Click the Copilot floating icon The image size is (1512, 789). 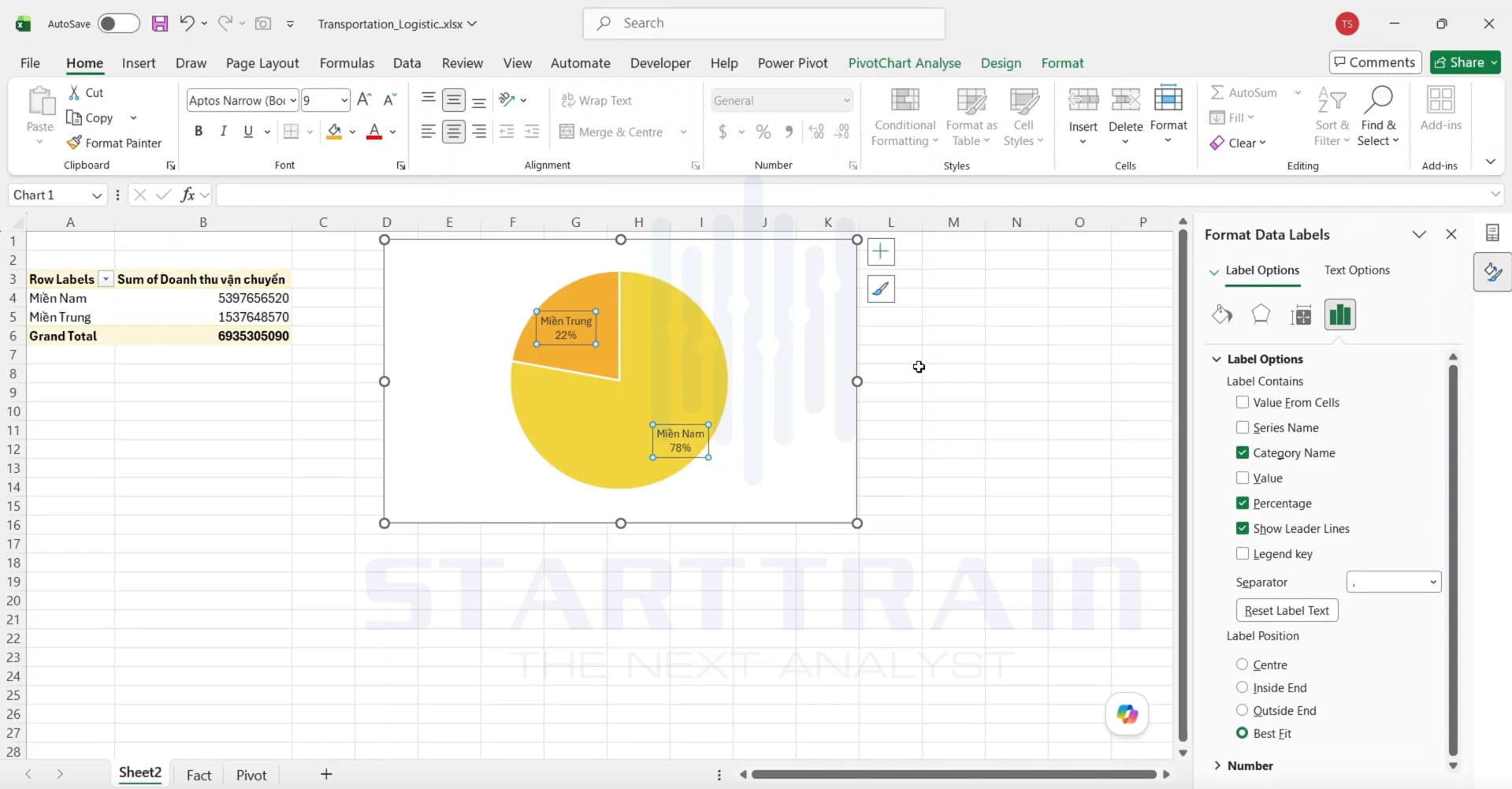(x=1127, y=714)
